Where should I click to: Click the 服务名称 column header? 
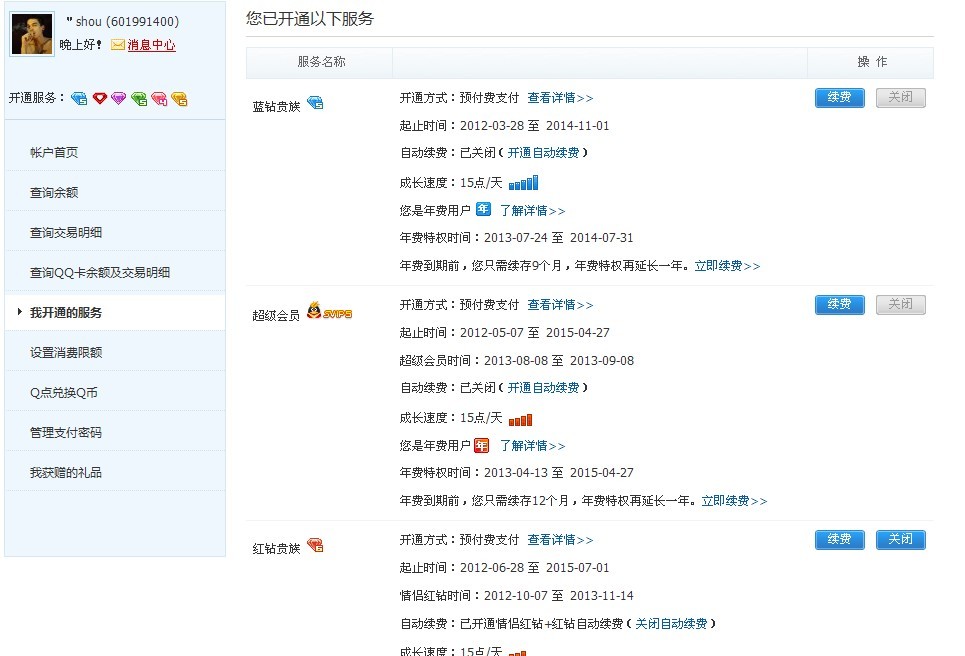coord(321,62)
